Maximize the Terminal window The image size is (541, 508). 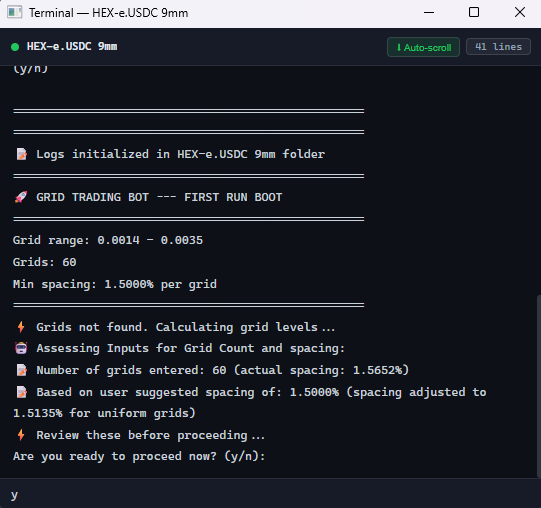(x=474, y=12)
